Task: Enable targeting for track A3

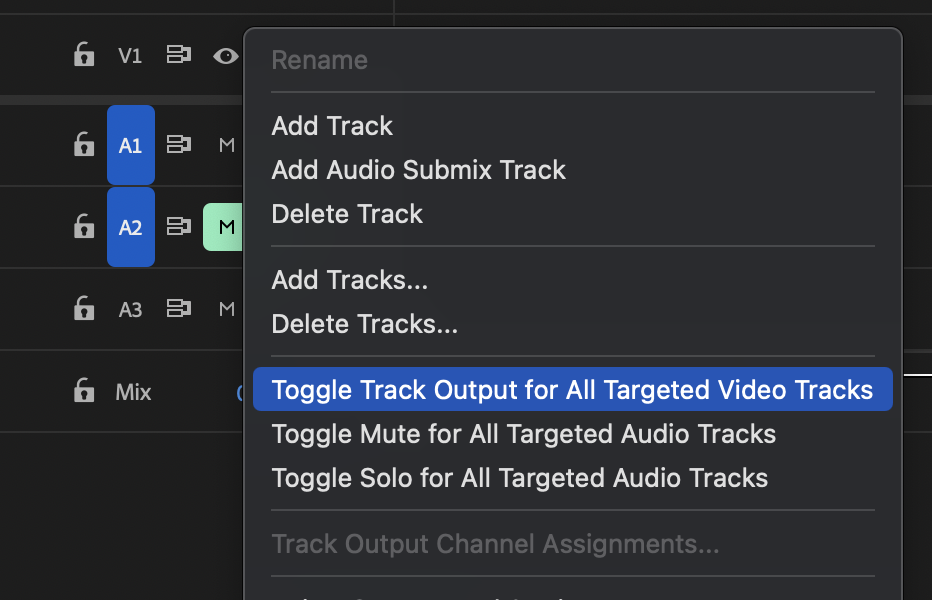Action: coord(130,309)
